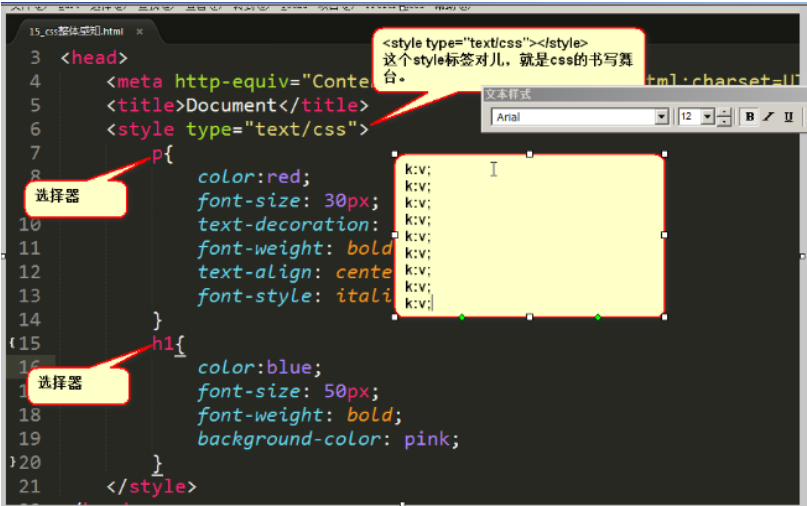Click the font-style property on line 13
807x506 pixels.
click(255, 296)
